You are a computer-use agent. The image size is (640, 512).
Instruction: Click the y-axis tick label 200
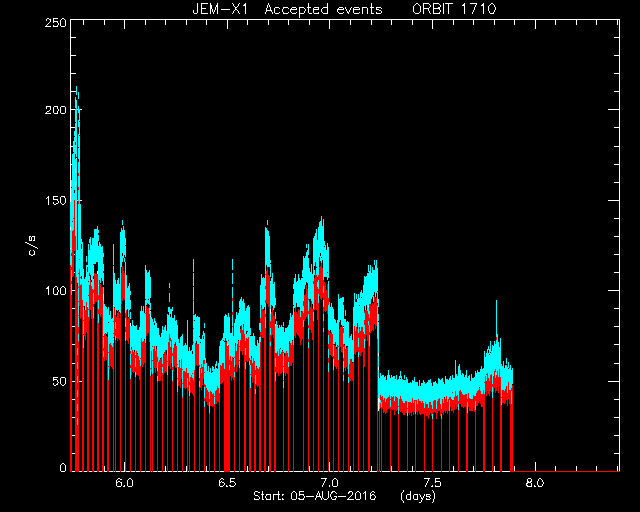click(x=56, y=110)
